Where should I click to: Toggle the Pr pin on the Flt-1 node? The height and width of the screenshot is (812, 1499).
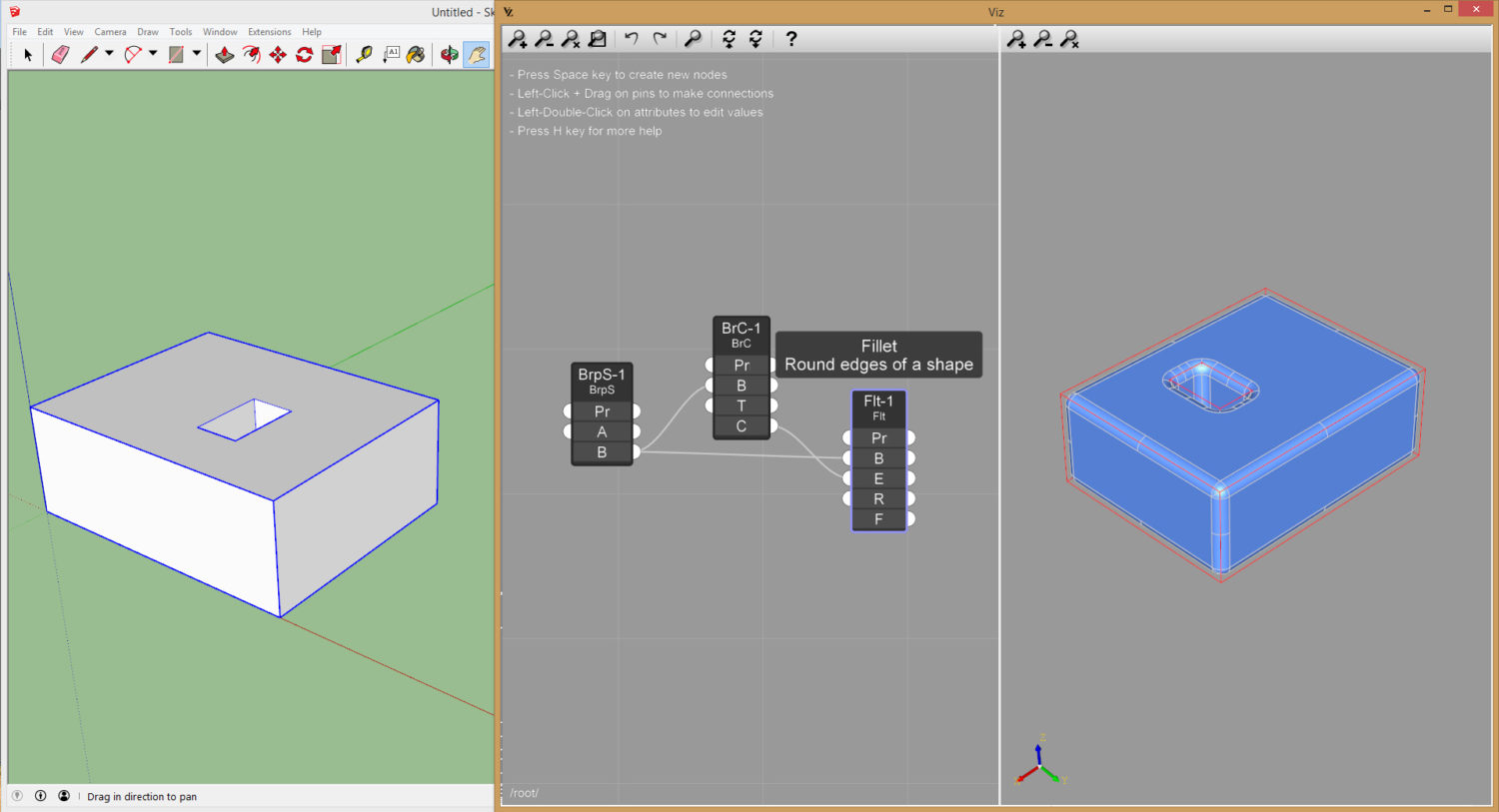click(x=878, y=437)
